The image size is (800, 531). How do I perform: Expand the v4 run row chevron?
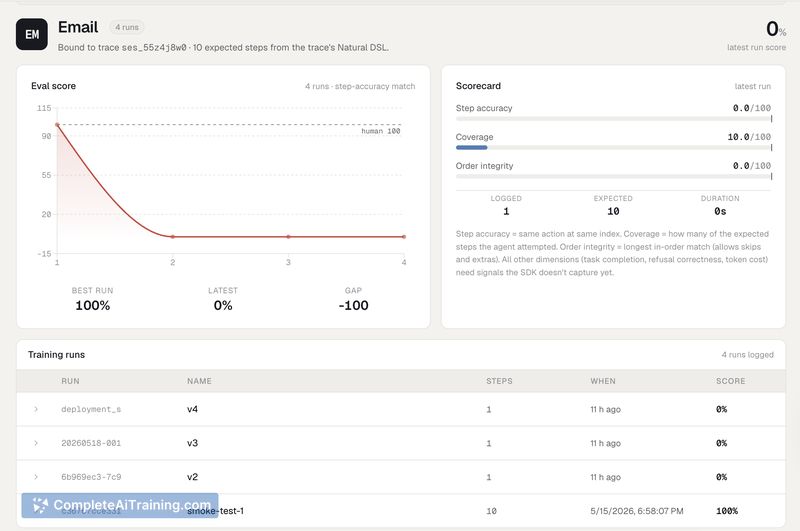(36, 409)
